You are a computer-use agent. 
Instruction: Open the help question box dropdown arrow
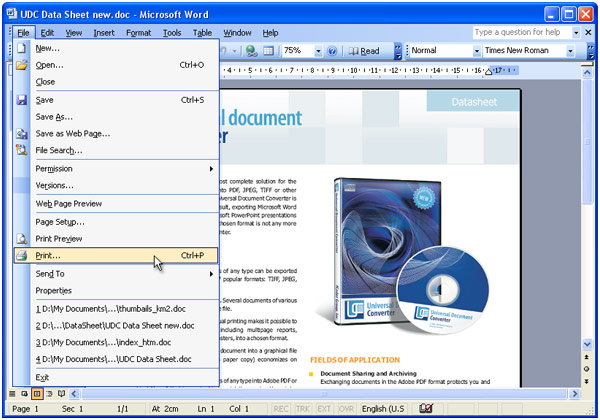pyautogui.click(x=576, y=33)
